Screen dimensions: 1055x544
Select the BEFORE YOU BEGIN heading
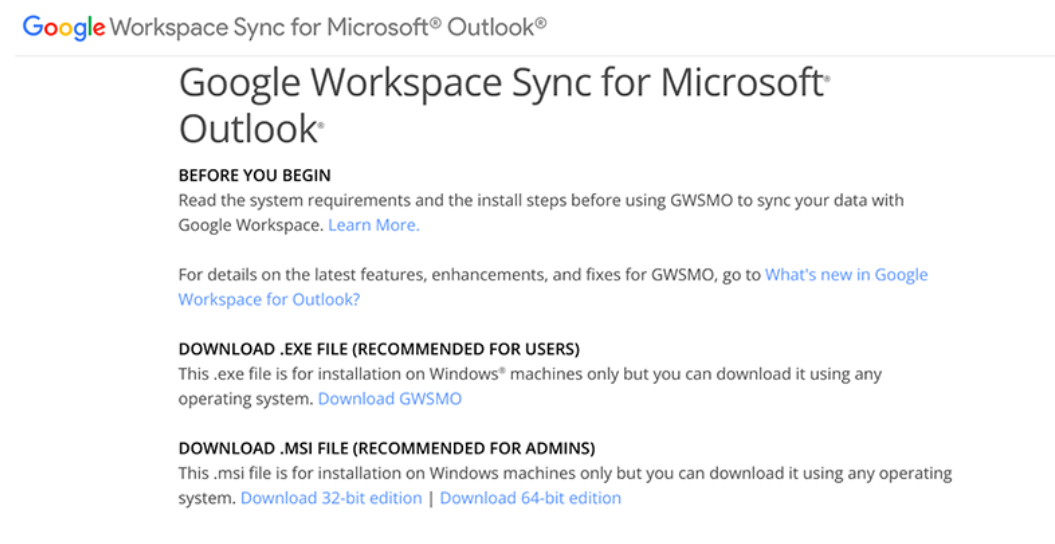pos(254,176)
